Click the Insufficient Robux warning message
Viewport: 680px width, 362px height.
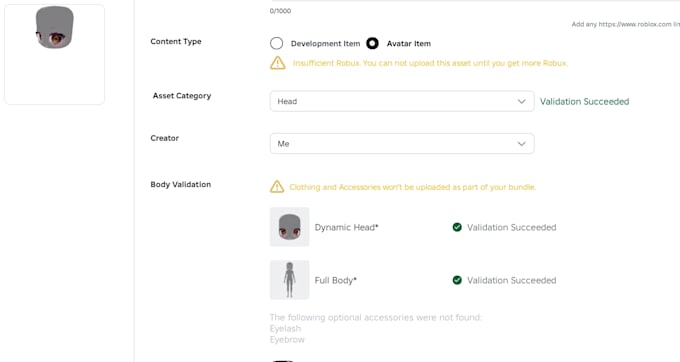(x=430, y=63)
